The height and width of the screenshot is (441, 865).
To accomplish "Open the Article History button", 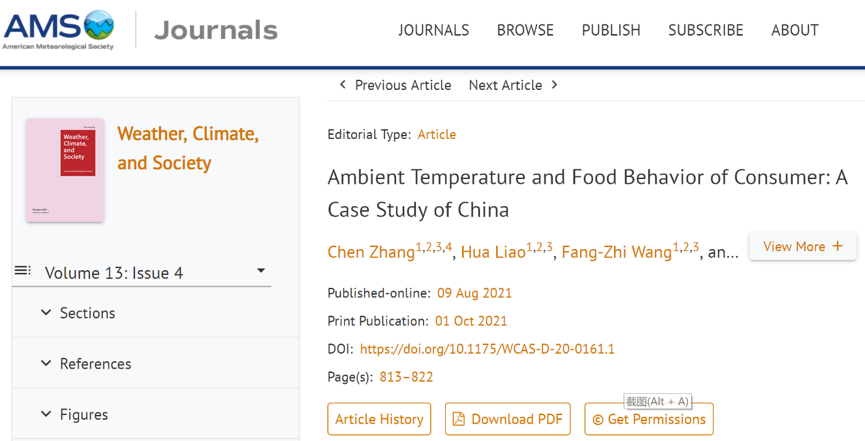I will (379, 419).
